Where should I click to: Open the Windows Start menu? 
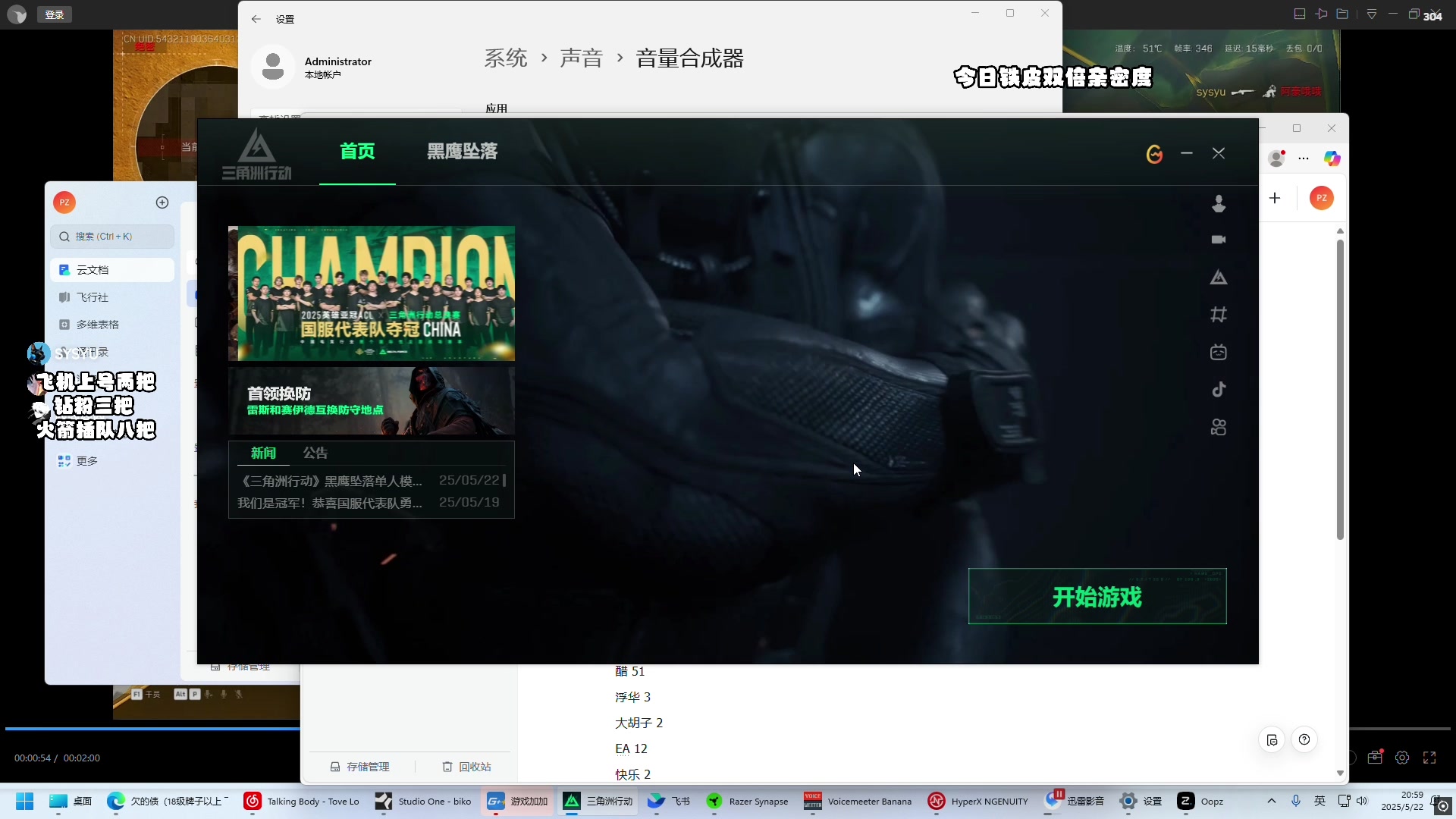click(24, 802)
